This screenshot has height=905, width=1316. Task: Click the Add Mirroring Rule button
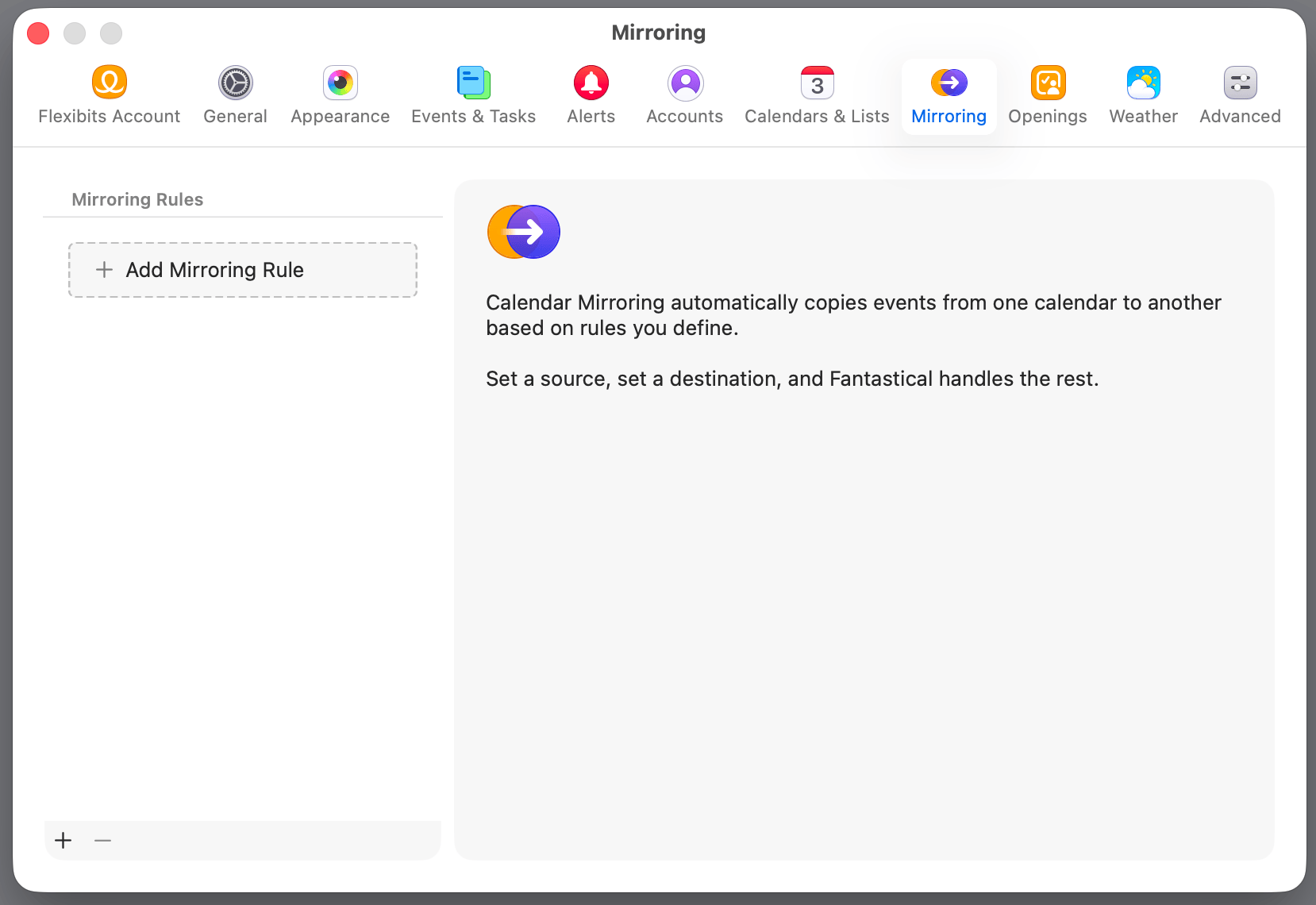tap(243, 270)
